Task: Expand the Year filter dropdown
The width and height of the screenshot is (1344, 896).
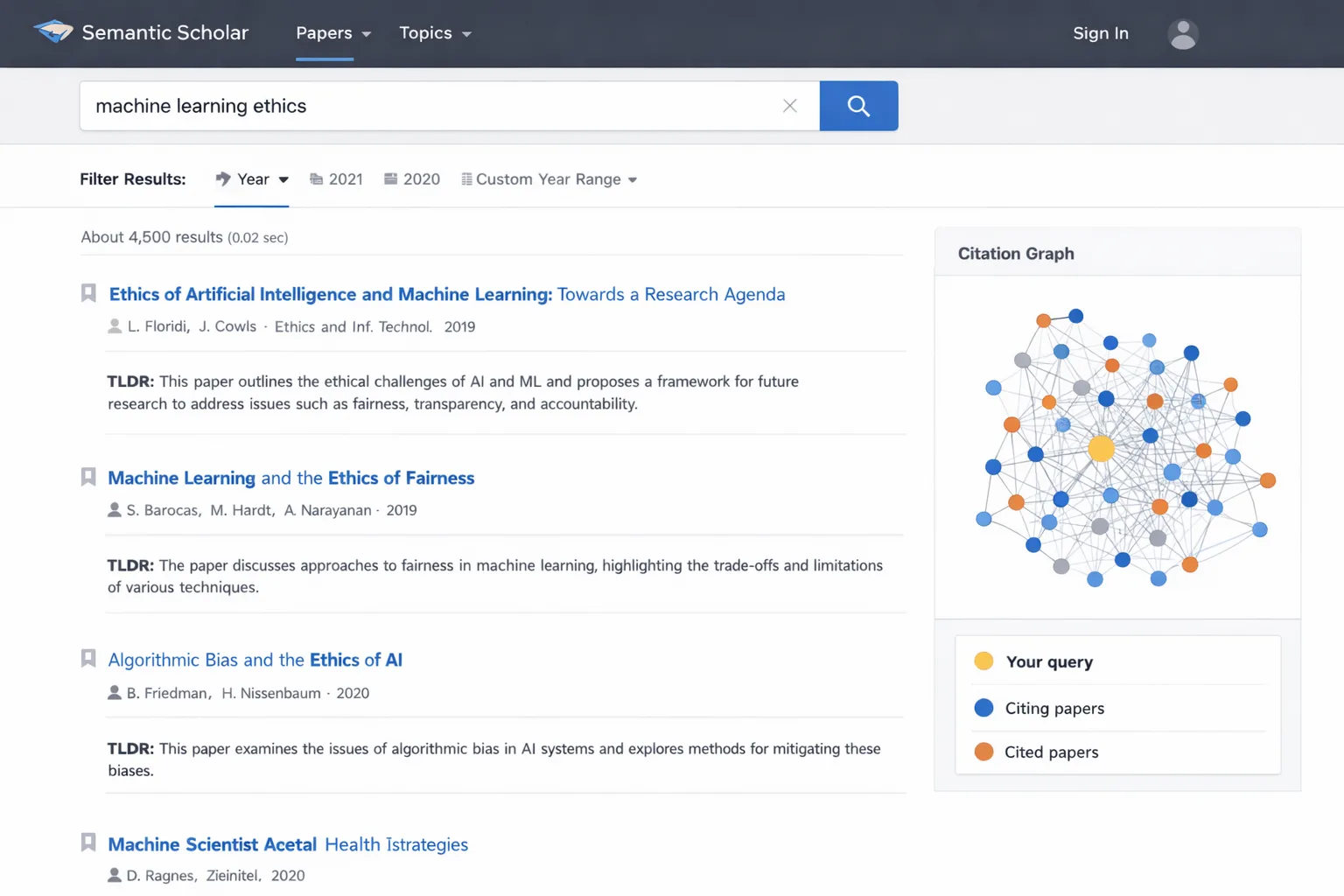Action: [x=252, y=179]
